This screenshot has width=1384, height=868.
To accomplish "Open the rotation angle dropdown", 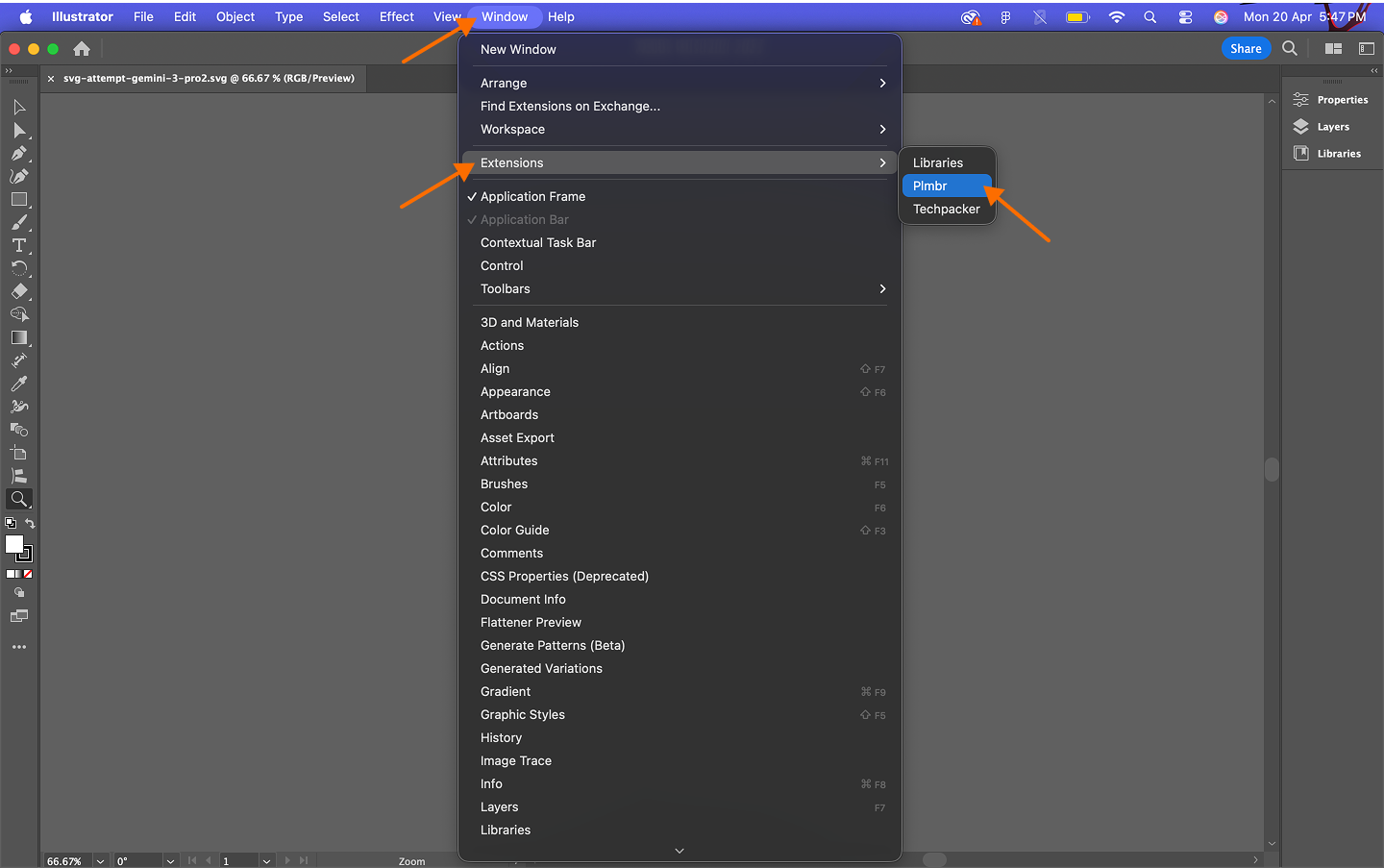I will click(x=170, y=860).
